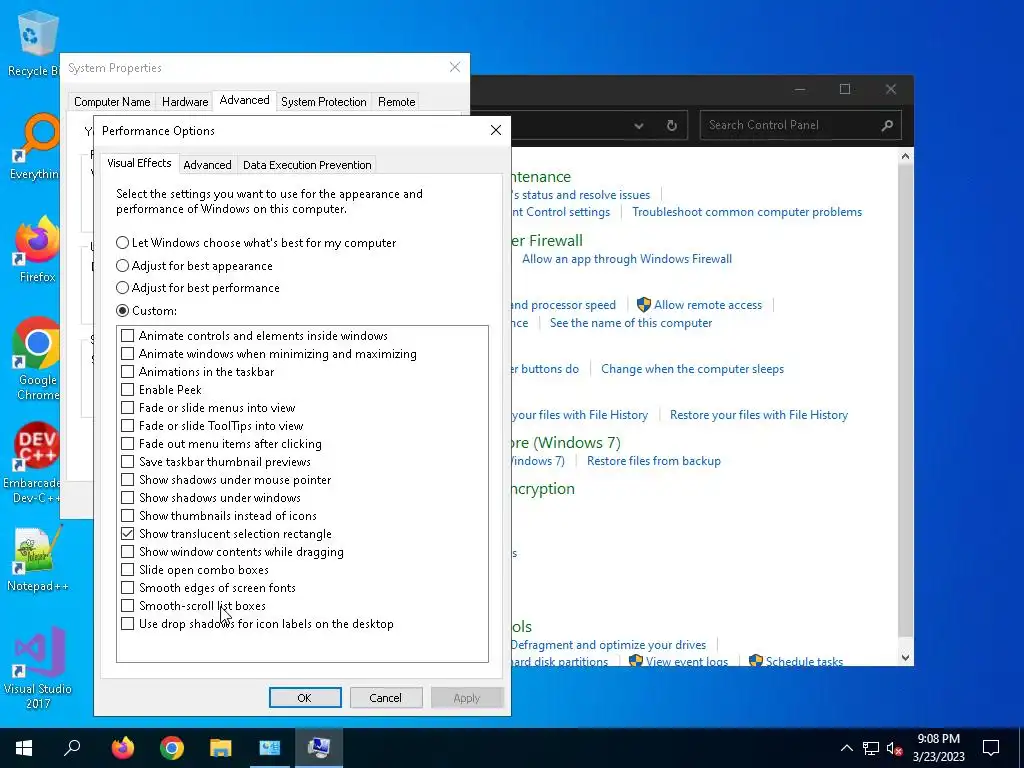Switch to System Properties taskbar item

(319, 748)
